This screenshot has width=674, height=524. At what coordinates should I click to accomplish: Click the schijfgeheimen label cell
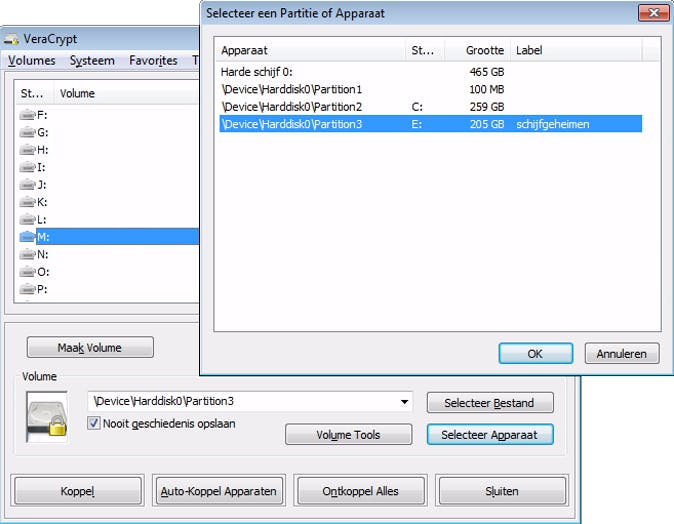tap(553, 124)
